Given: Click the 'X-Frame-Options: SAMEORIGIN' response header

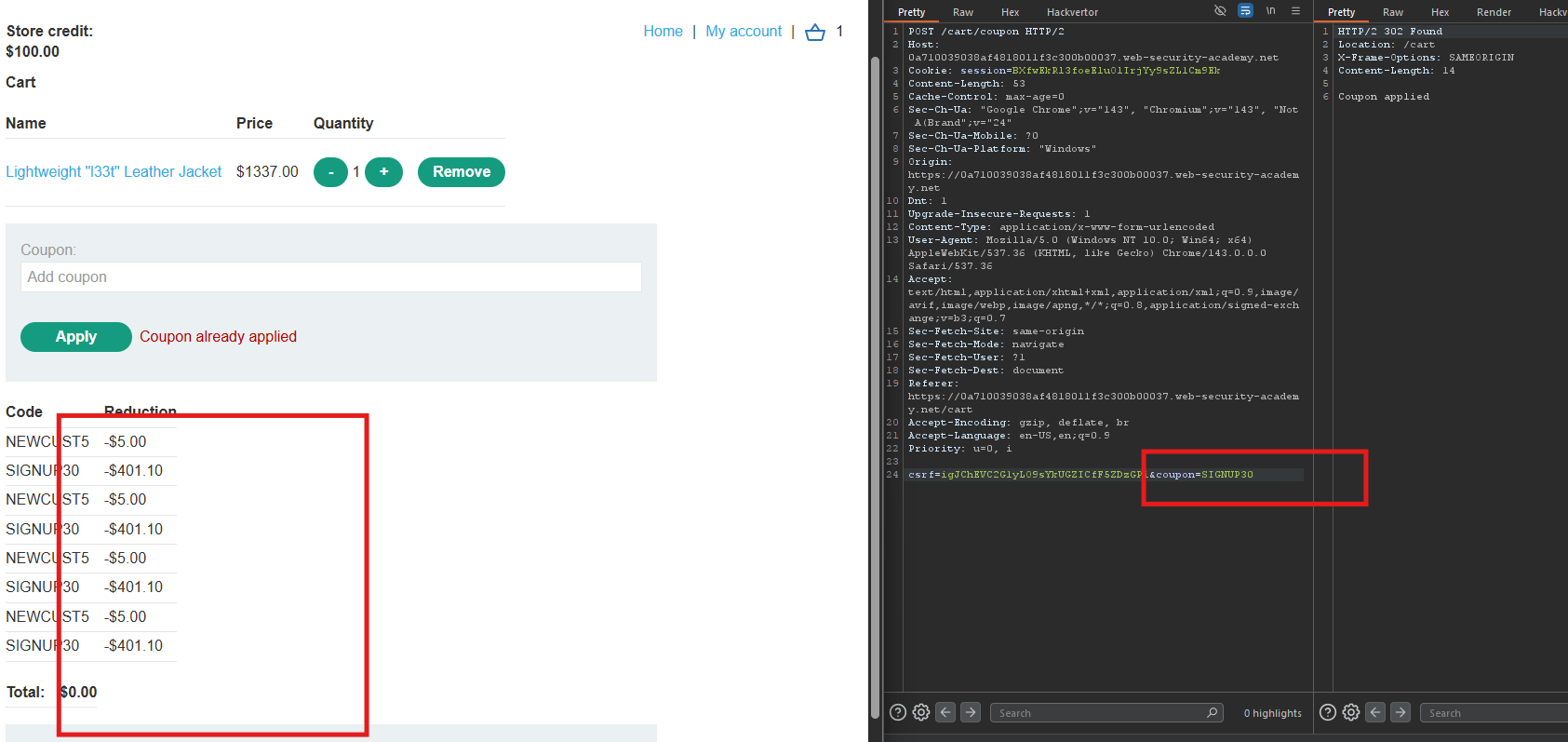Looking at the screenshot, I should [x=1427, y=58].
